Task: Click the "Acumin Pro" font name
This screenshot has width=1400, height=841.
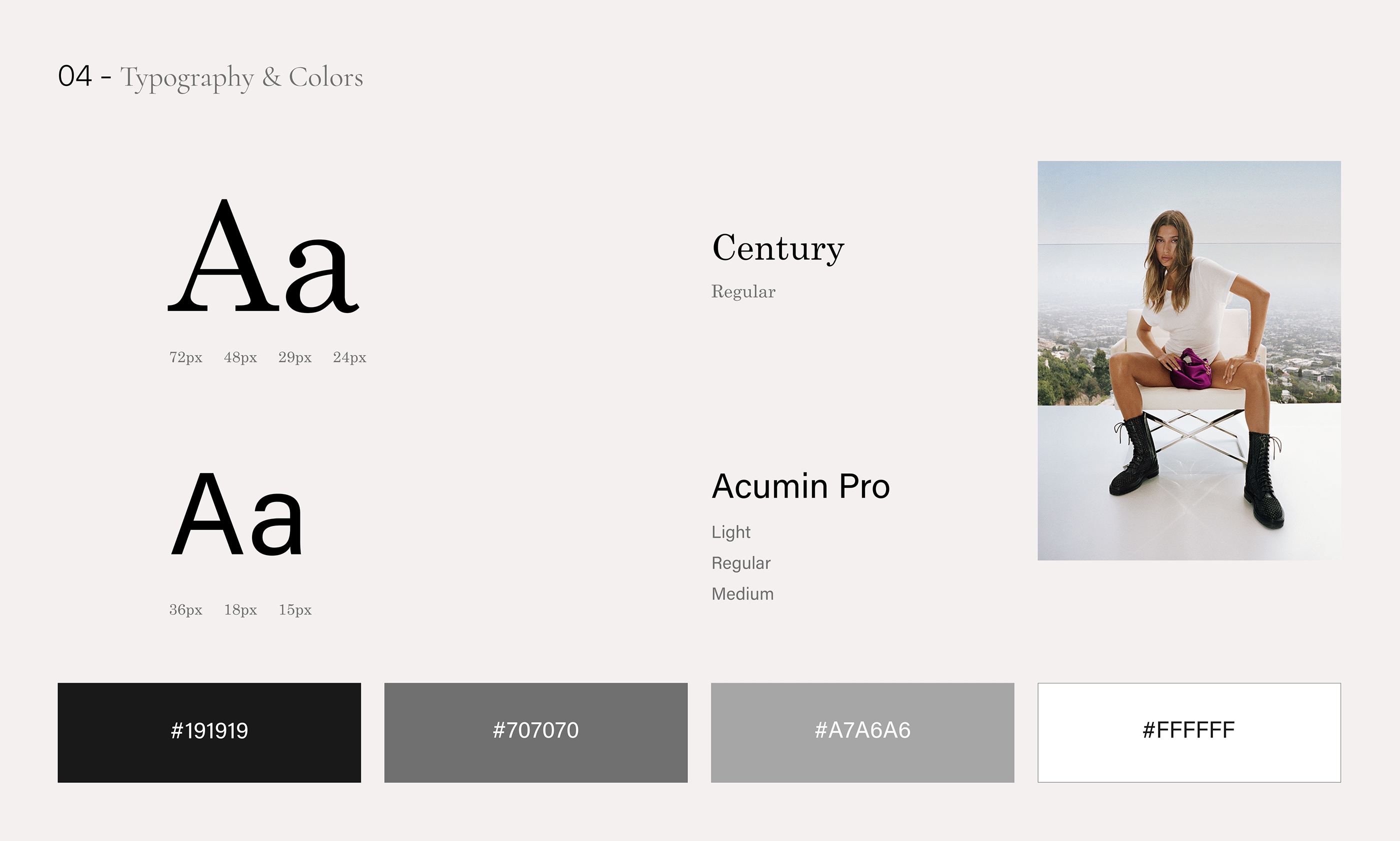Action: point(800,486)
